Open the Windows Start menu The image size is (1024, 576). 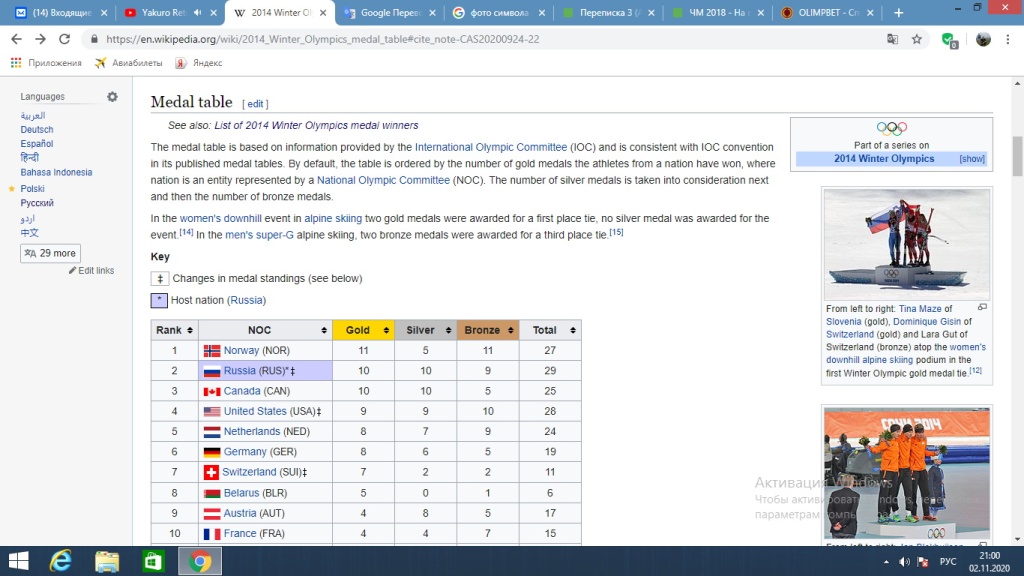pos(18,561)
